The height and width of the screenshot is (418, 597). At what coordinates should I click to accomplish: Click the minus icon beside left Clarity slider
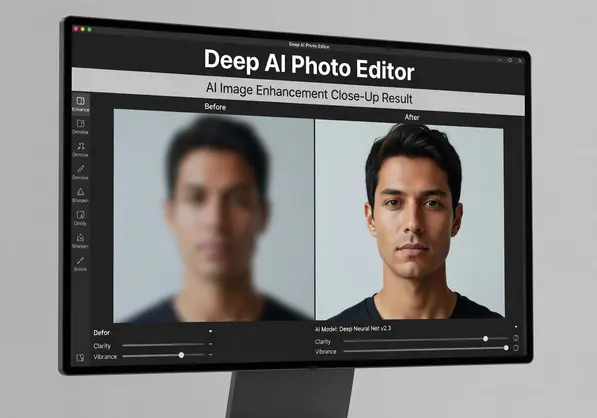[x=211, y=344]
